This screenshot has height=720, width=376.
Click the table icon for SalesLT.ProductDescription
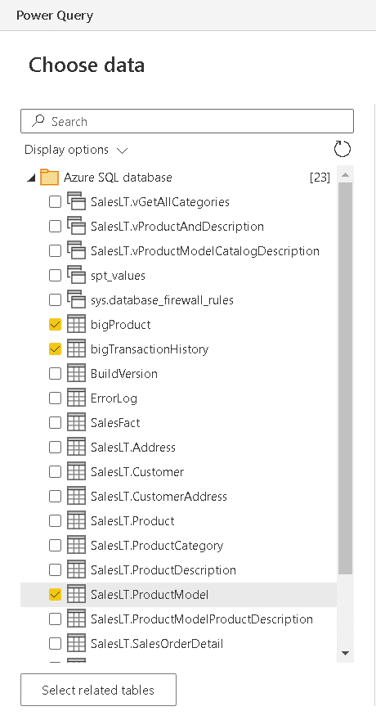[x=76, y=570]
